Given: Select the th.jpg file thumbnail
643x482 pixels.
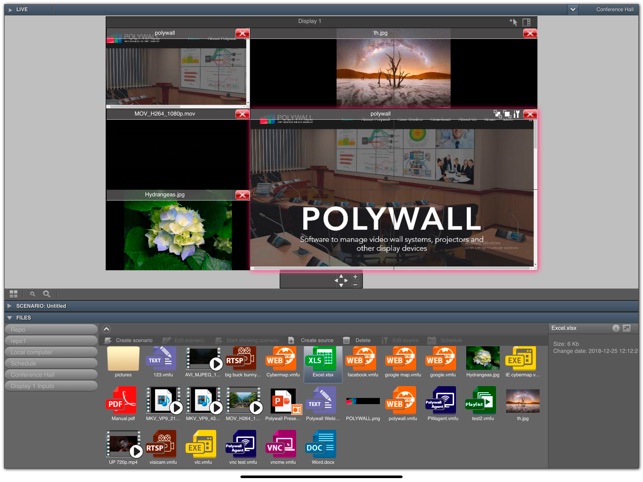Looking at the screenshot, I should coord(522,401).
